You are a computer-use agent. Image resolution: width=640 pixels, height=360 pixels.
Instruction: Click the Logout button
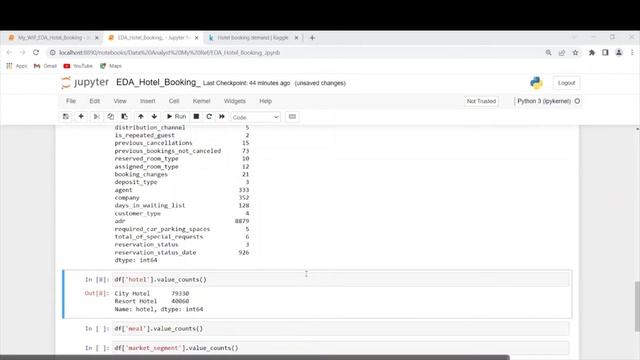pos(567,83)
